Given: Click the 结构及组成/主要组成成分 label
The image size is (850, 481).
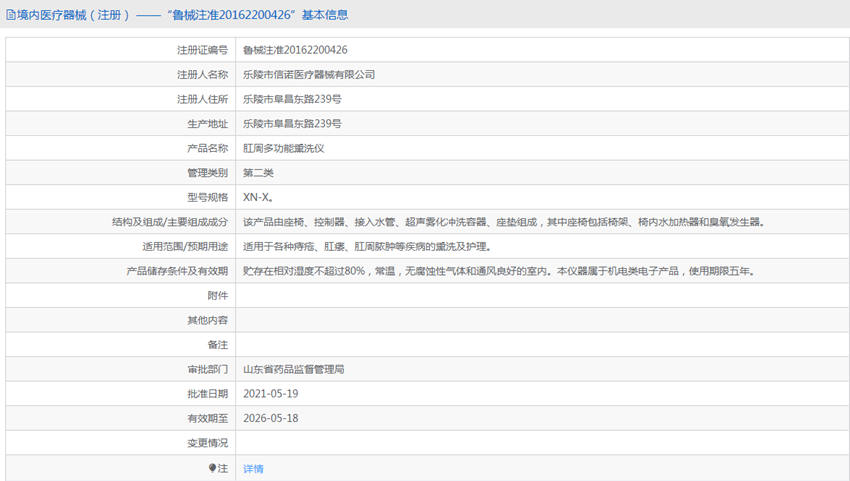Looking at the screenshot, I should pyautogui.click(x=170, y=222).
